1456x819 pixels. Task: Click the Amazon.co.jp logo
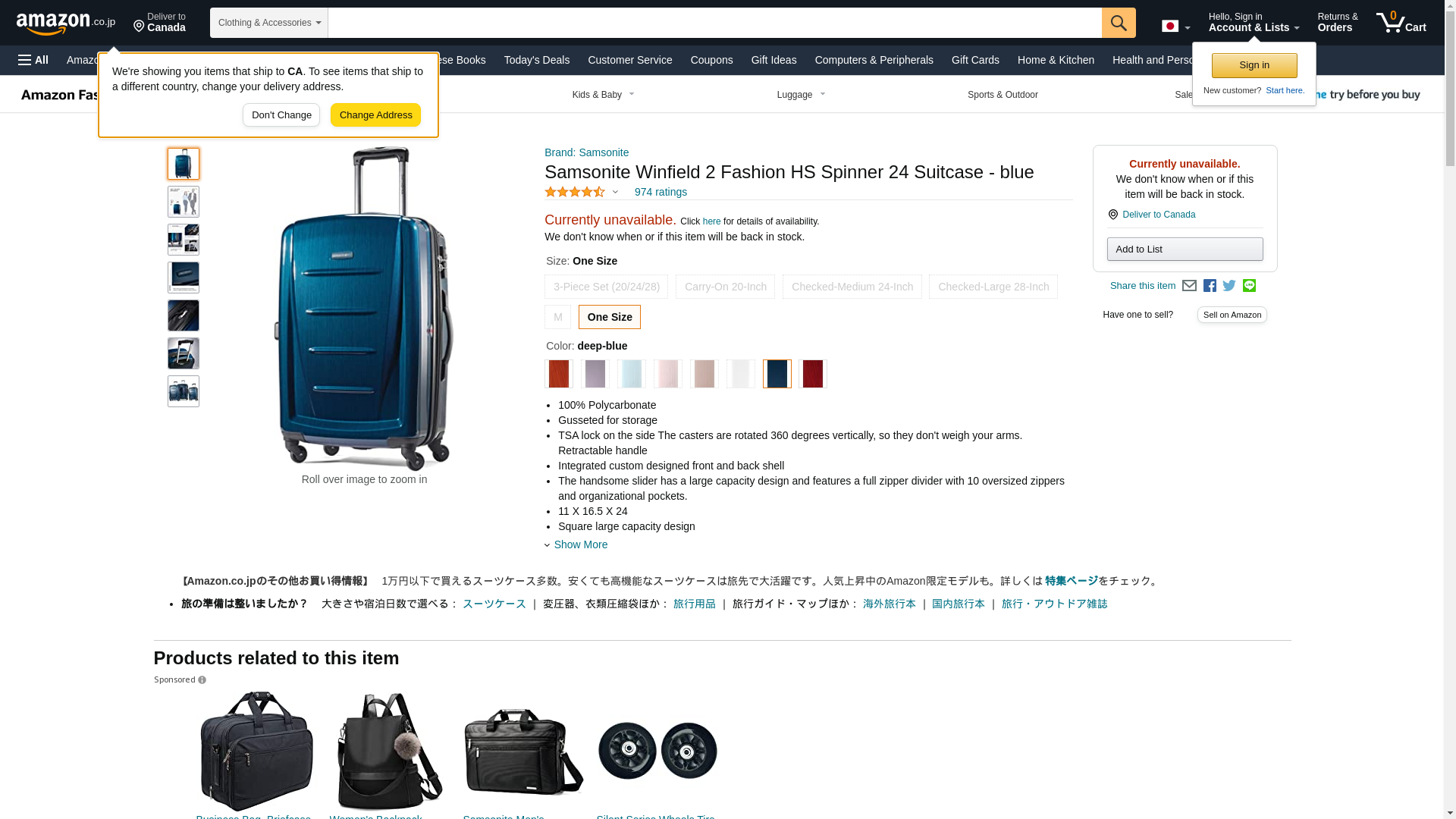click(66, 23)
